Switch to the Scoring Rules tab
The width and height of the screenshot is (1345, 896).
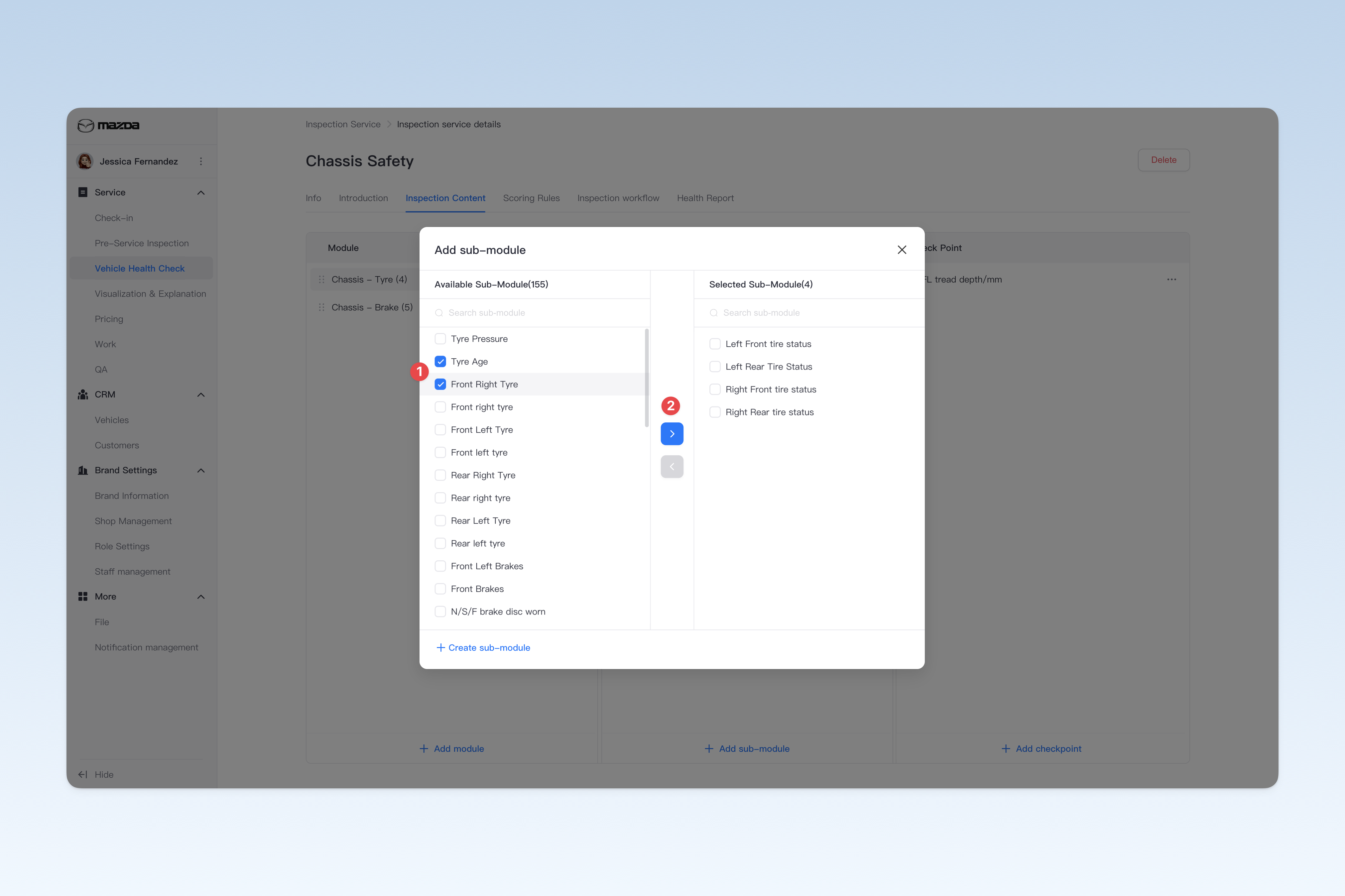(531, 198)
